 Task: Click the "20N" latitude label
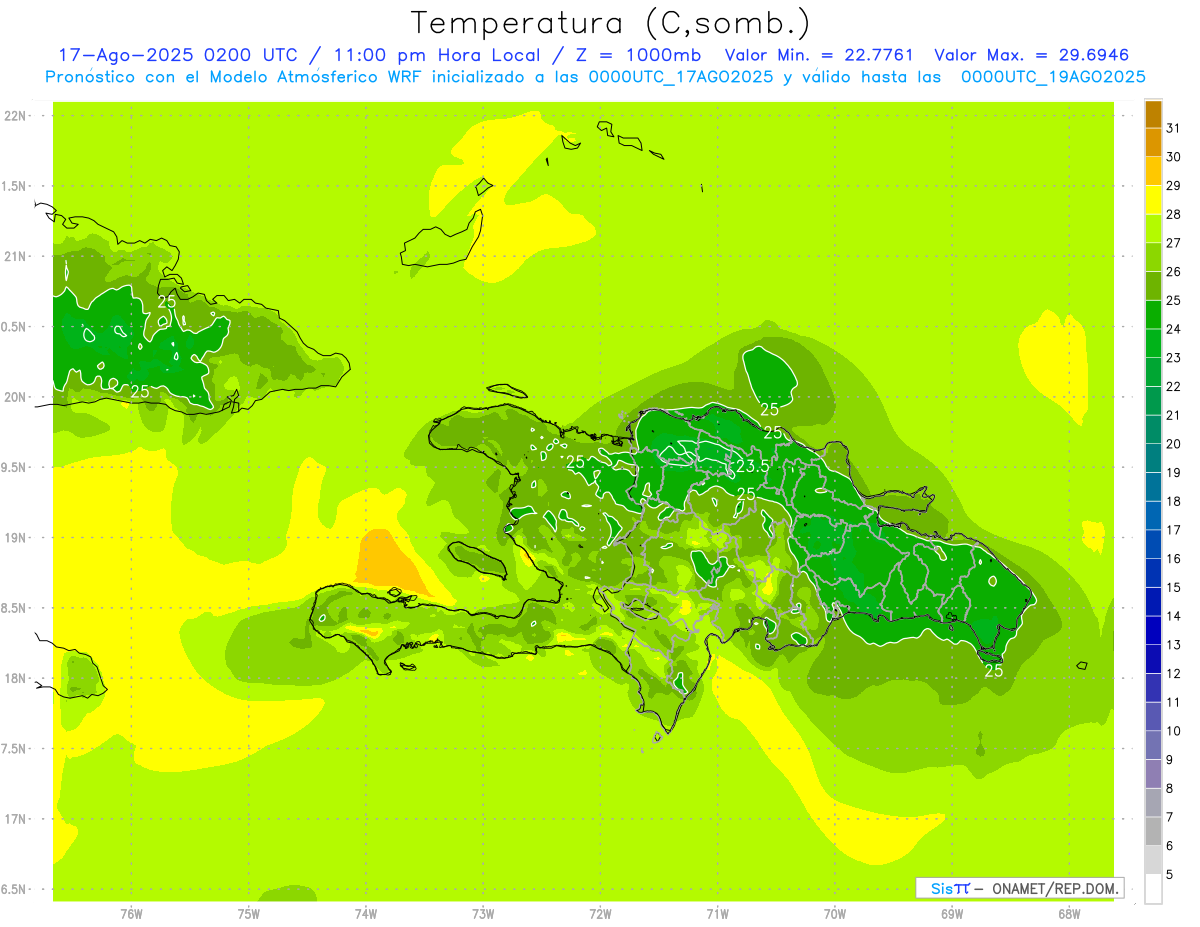15,397
